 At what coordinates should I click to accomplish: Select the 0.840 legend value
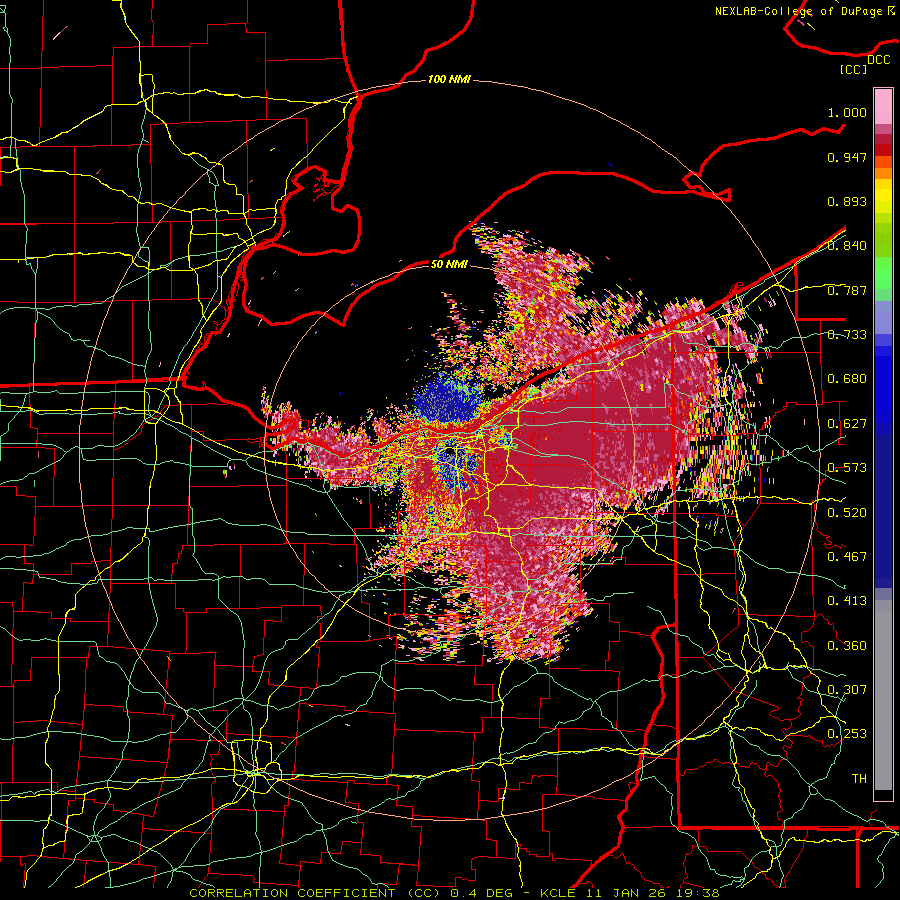click(x=847, y=246)
